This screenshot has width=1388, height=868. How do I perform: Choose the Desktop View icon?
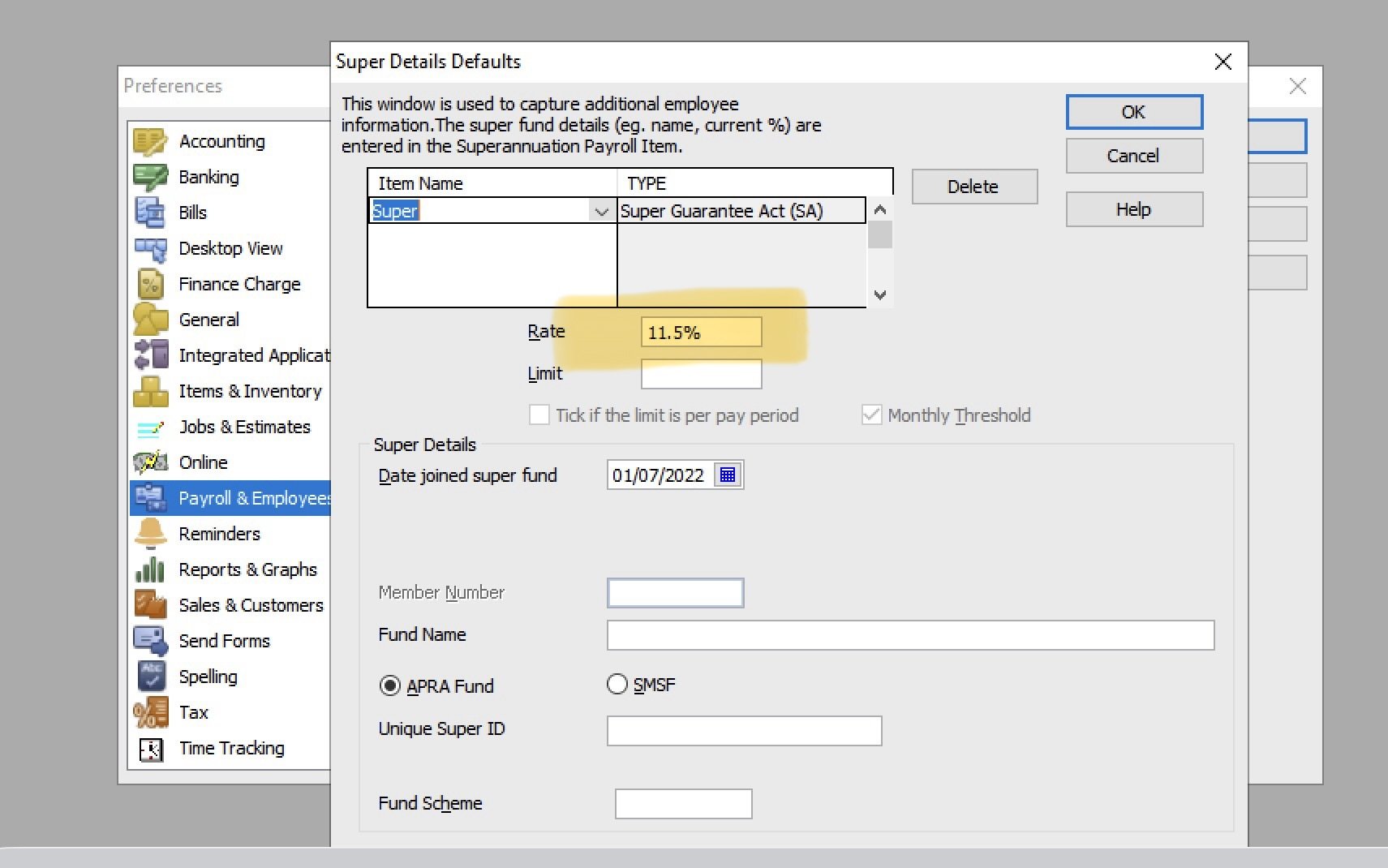pos(150,248)
